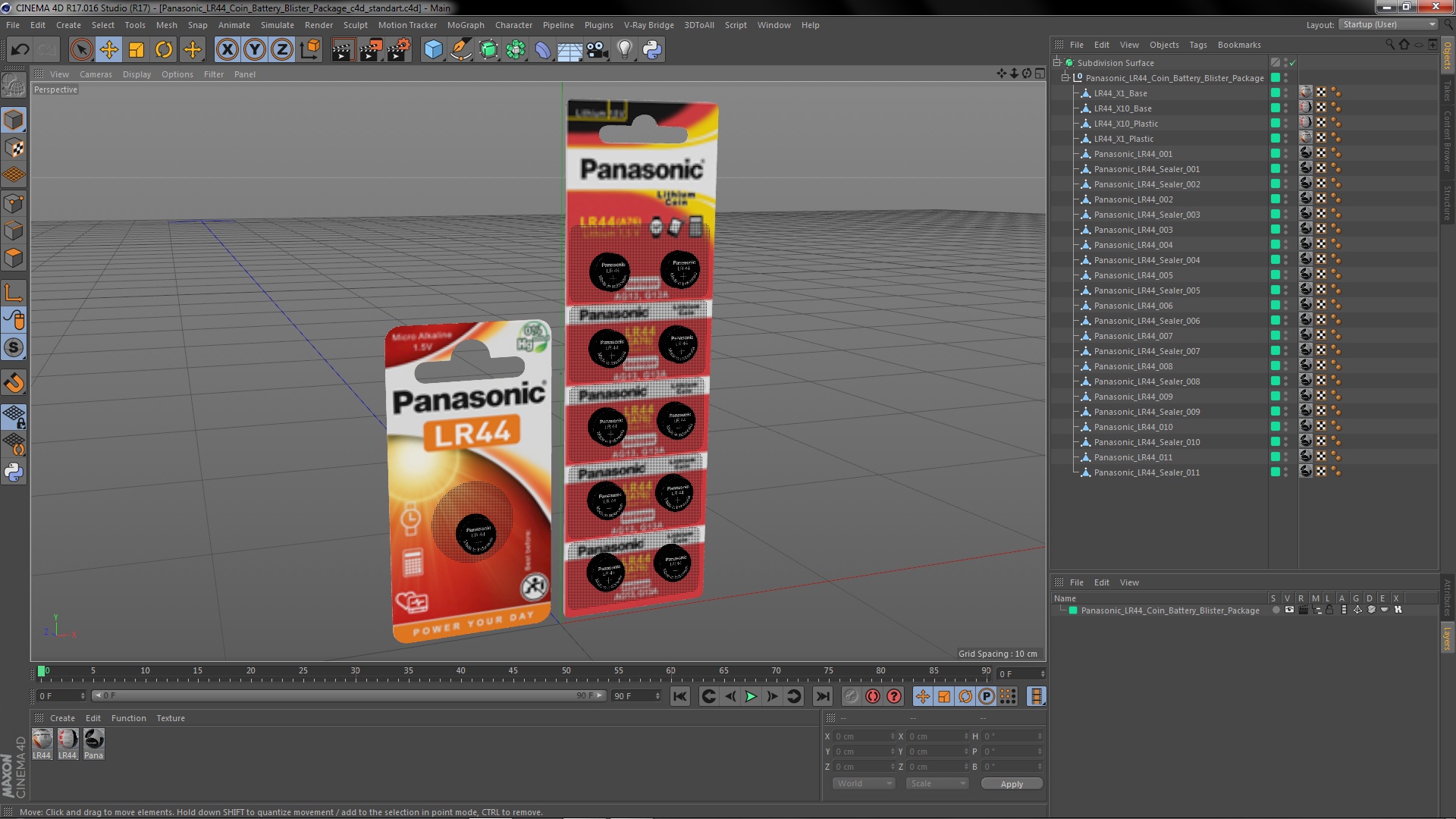The width and height of the screenshot is (1456, 819).
Task: Collapse the Subdivision Surface tree node
Action: 1057,63
